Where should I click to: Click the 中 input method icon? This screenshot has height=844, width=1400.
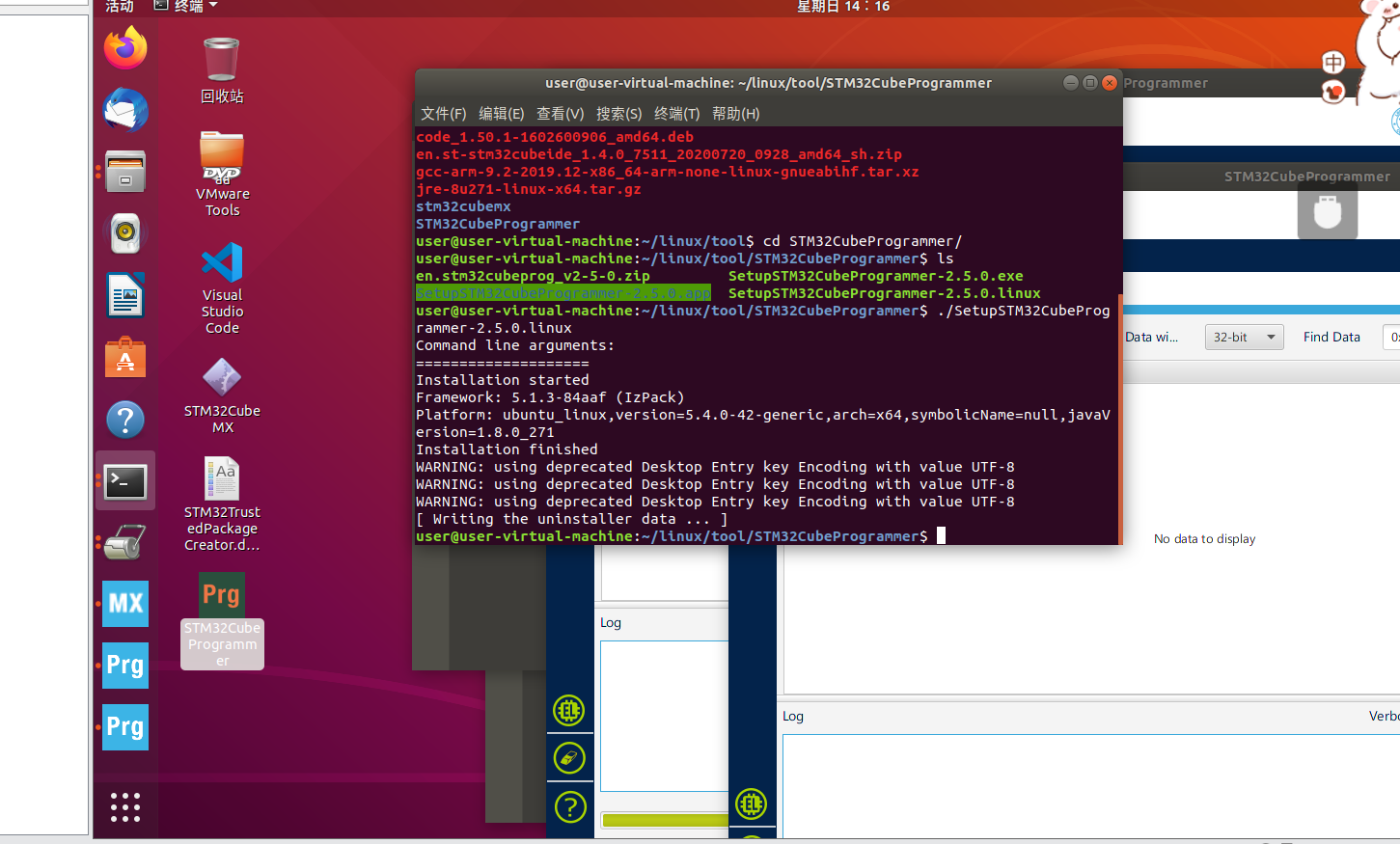pos(1333,63)
